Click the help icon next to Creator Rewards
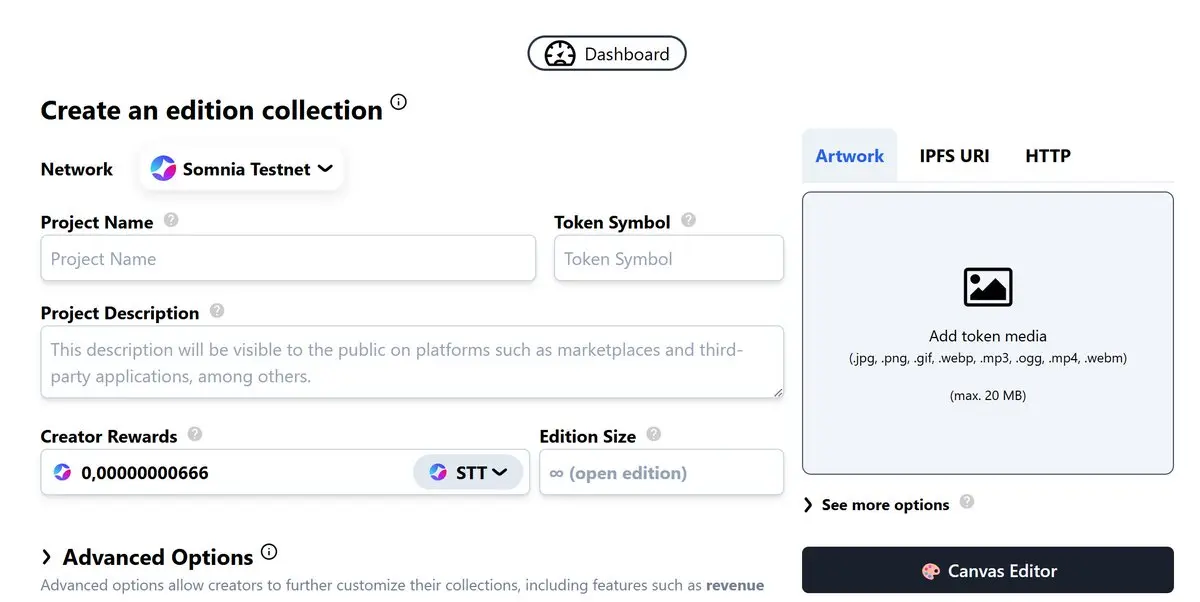This screenshot has width=1200, height=602. pyautogui.click(x=195, y=434)
